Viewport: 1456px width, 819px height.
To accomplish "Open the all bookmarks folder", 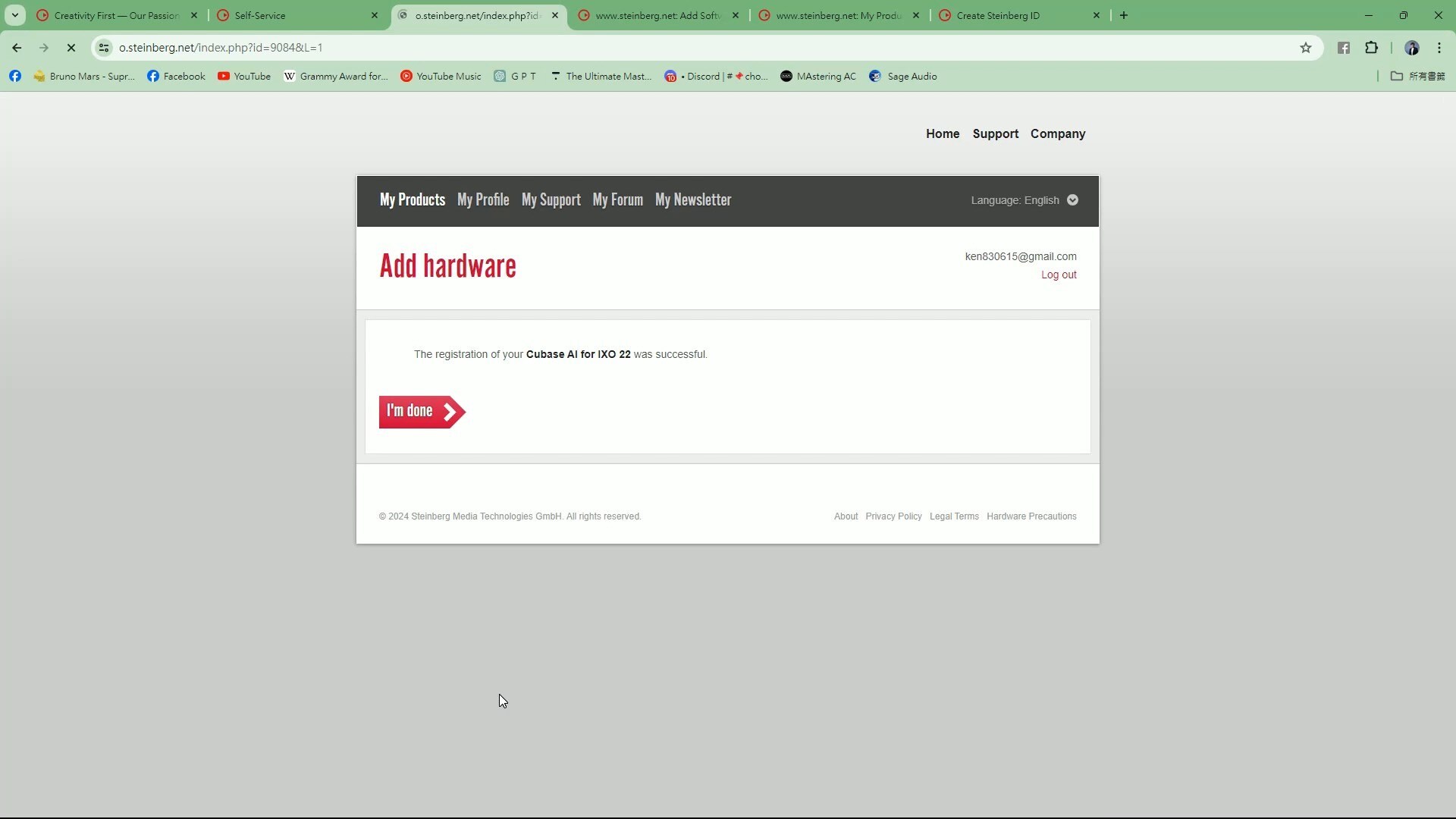I will coord(1417,77).
